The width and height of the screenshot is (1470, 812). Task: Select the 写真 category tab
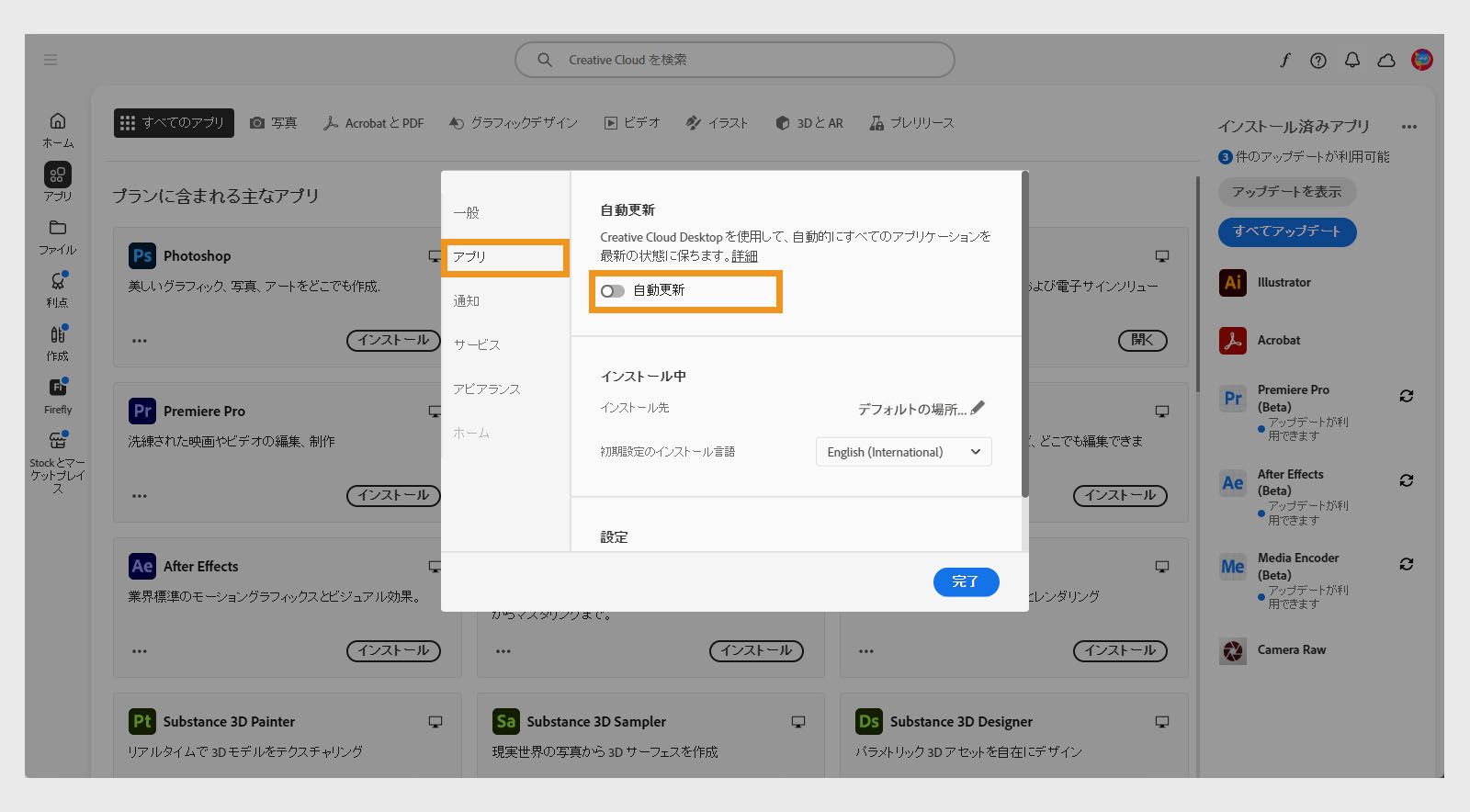[274, 123]
